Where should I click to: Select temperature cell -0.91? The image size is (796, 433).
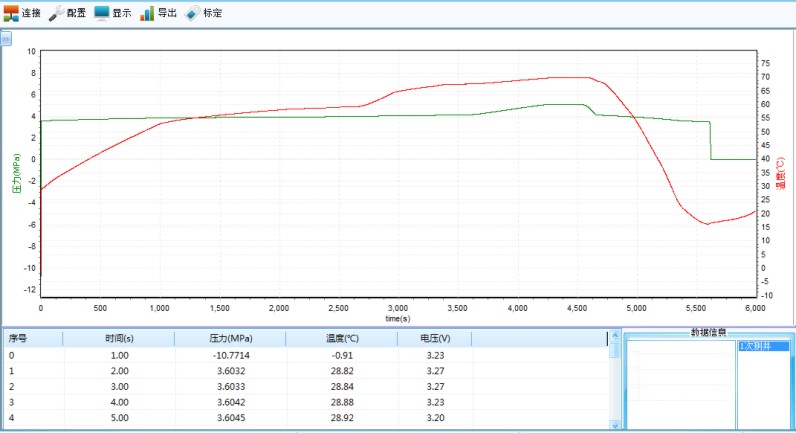(342, 355)
